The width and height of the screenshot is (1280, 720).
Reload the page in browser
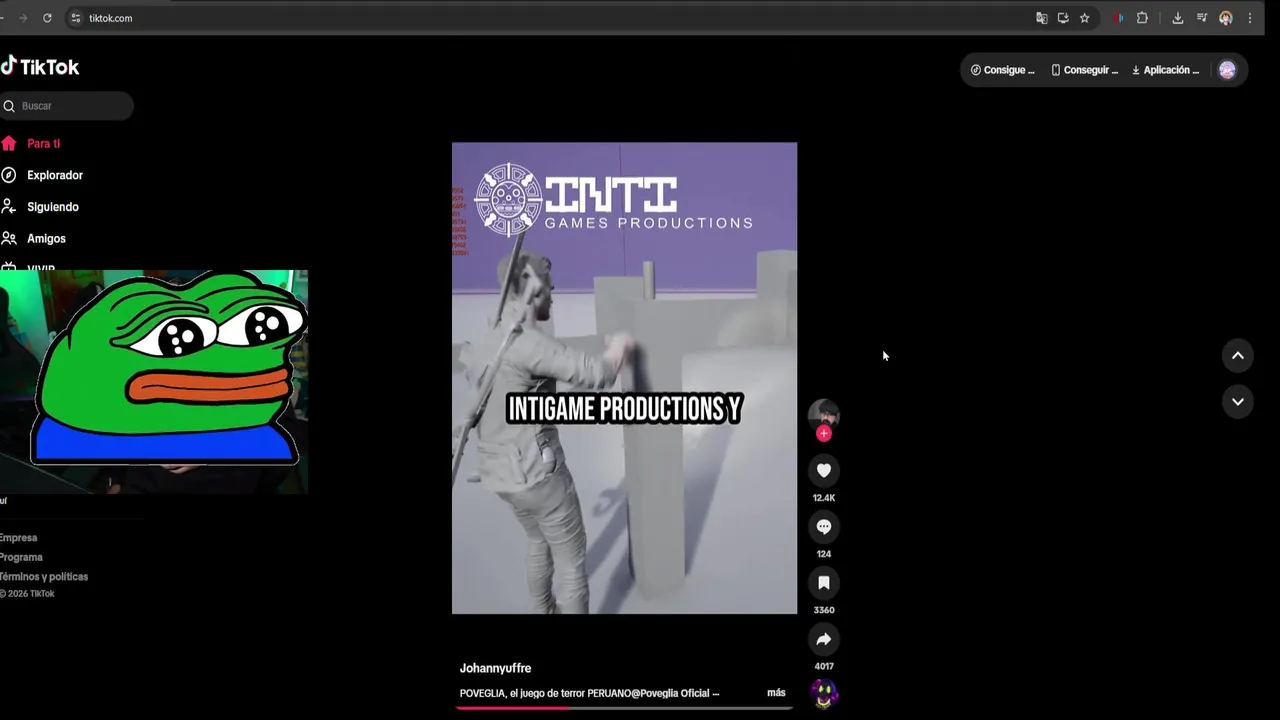[47, 18]
